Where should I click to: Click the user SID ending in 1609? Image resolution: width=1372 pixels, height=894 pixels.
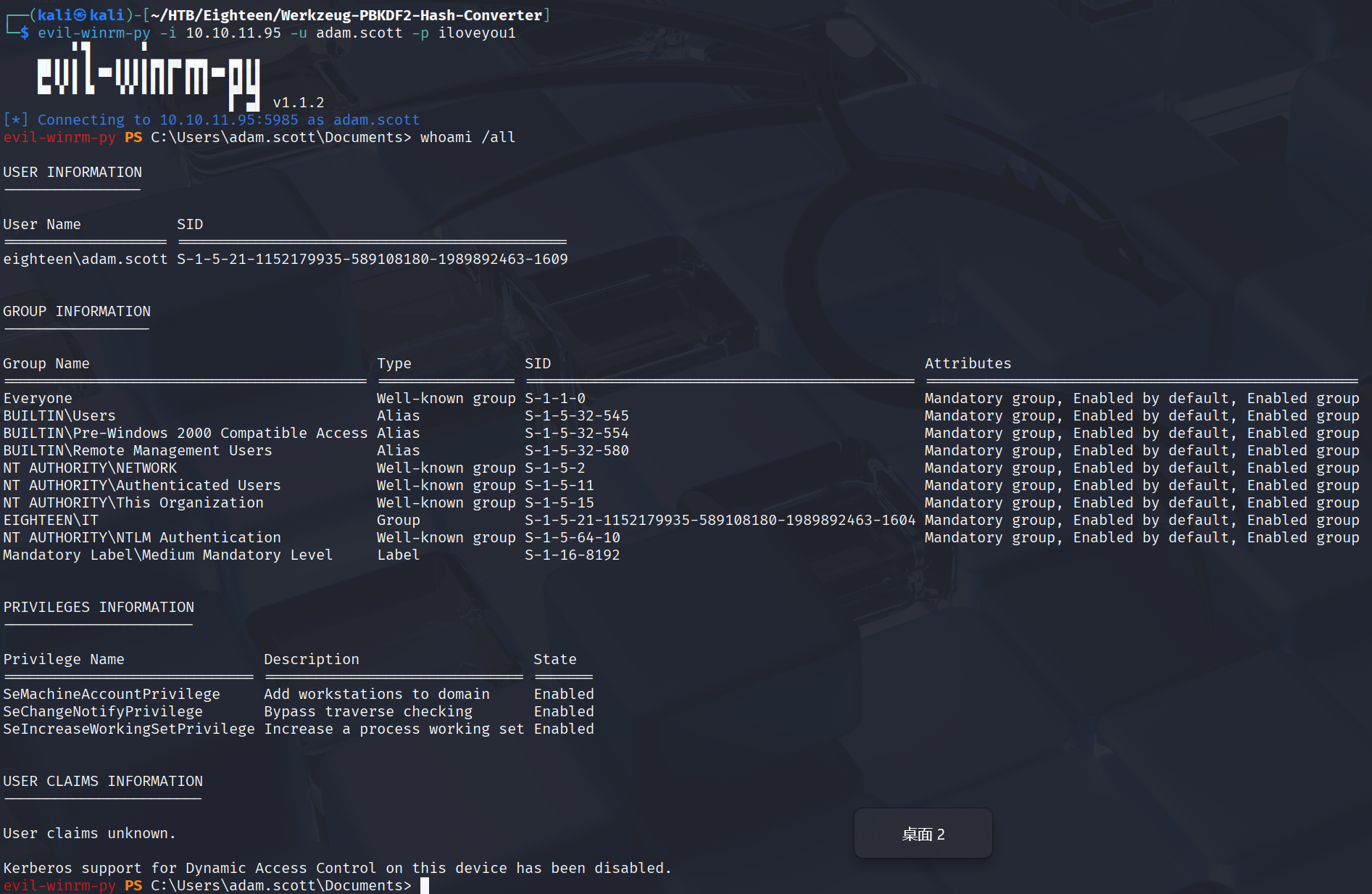373,259
